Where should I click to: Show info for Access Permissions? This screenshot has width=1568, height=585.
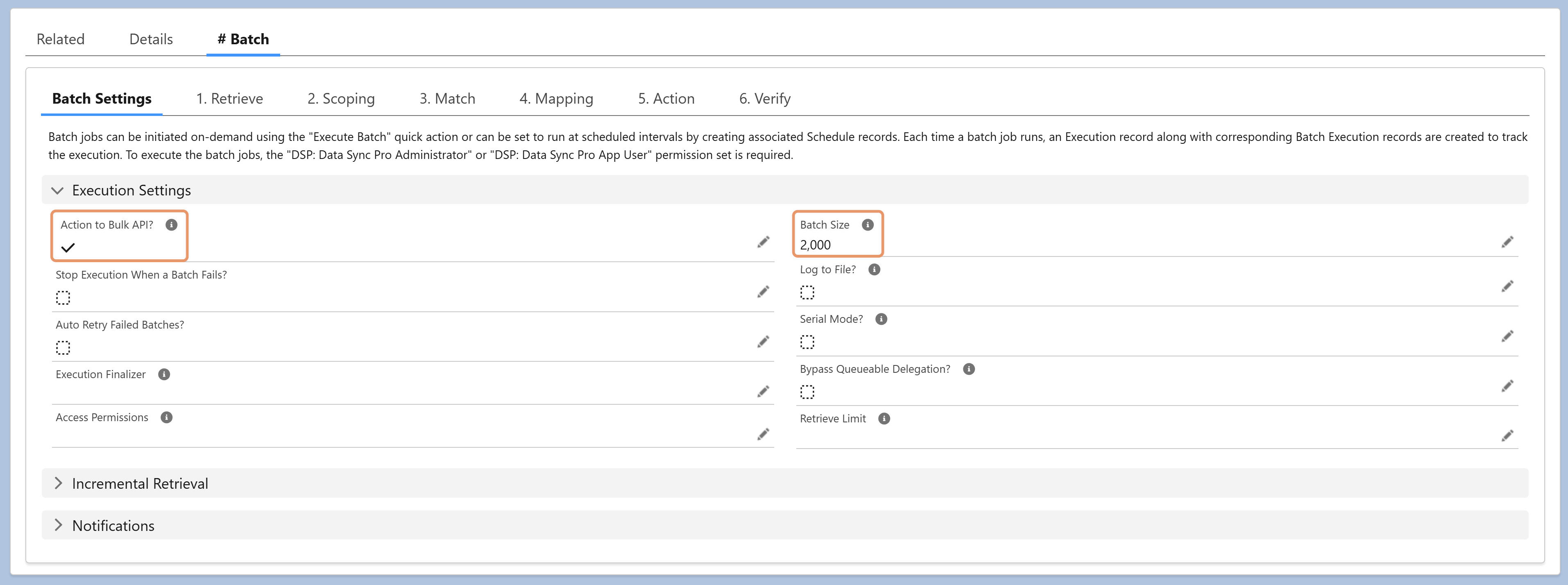pyautogui.click(x=166, y=417)
